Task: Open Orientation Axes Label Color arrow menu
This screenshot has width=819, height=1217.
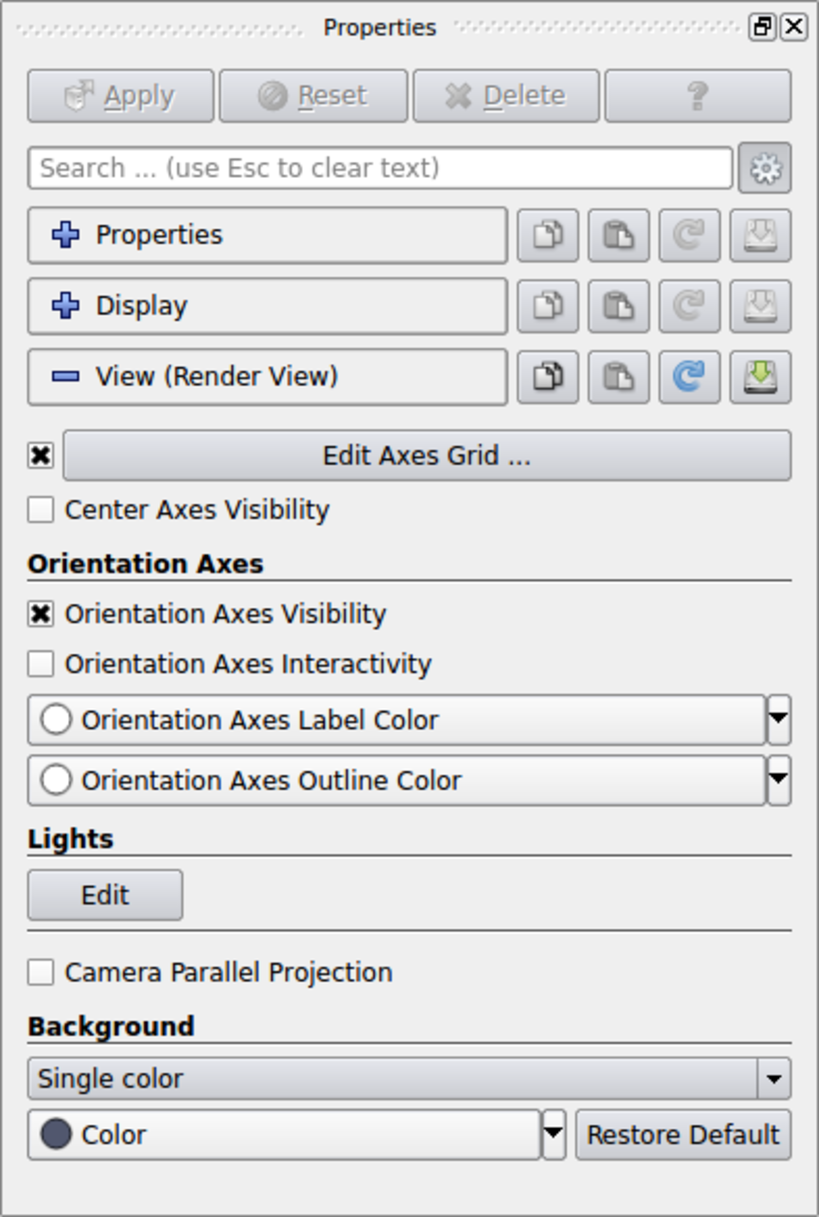Action: [x=779, y=721]
